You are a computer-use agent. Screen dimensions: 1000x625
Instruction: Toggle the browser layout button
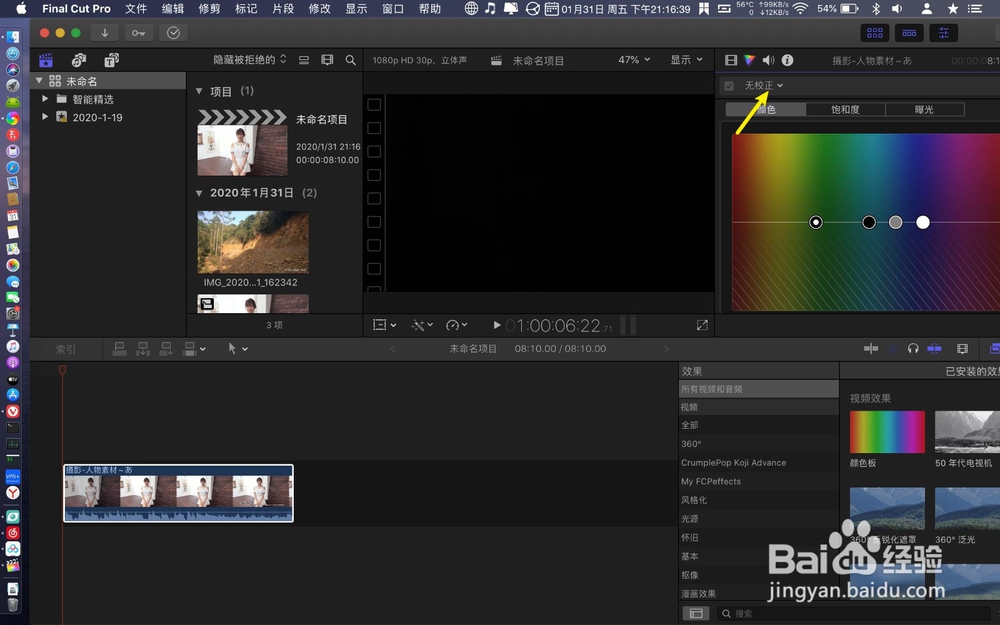[875, 33]
